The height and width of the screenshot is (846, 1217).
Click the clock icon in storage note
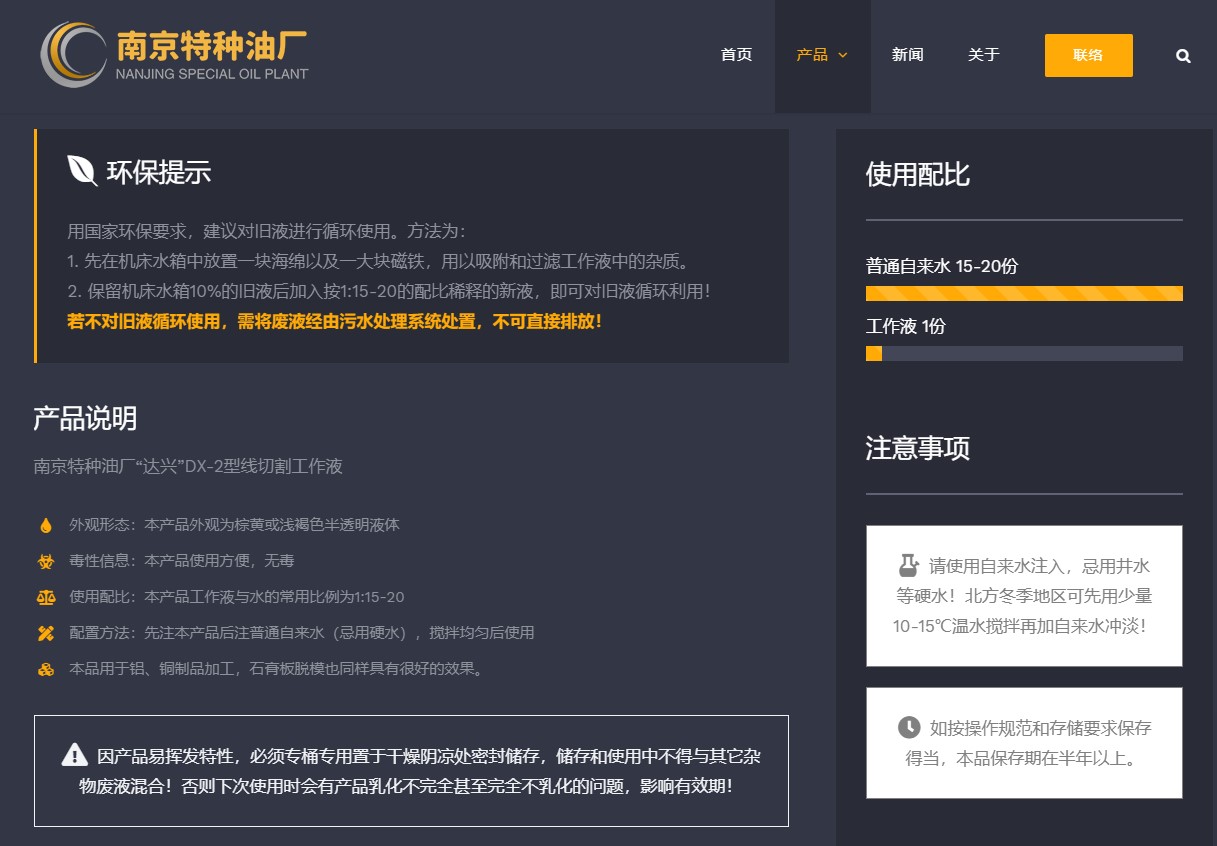pyautogui.click(x=909, y=727)
